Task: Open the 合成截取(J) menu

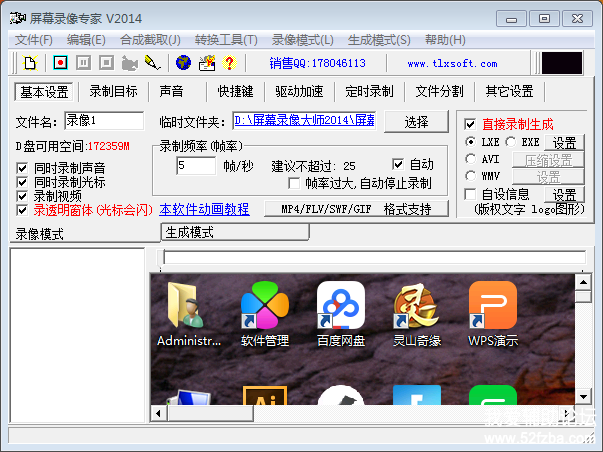Action: pos(150,40)
